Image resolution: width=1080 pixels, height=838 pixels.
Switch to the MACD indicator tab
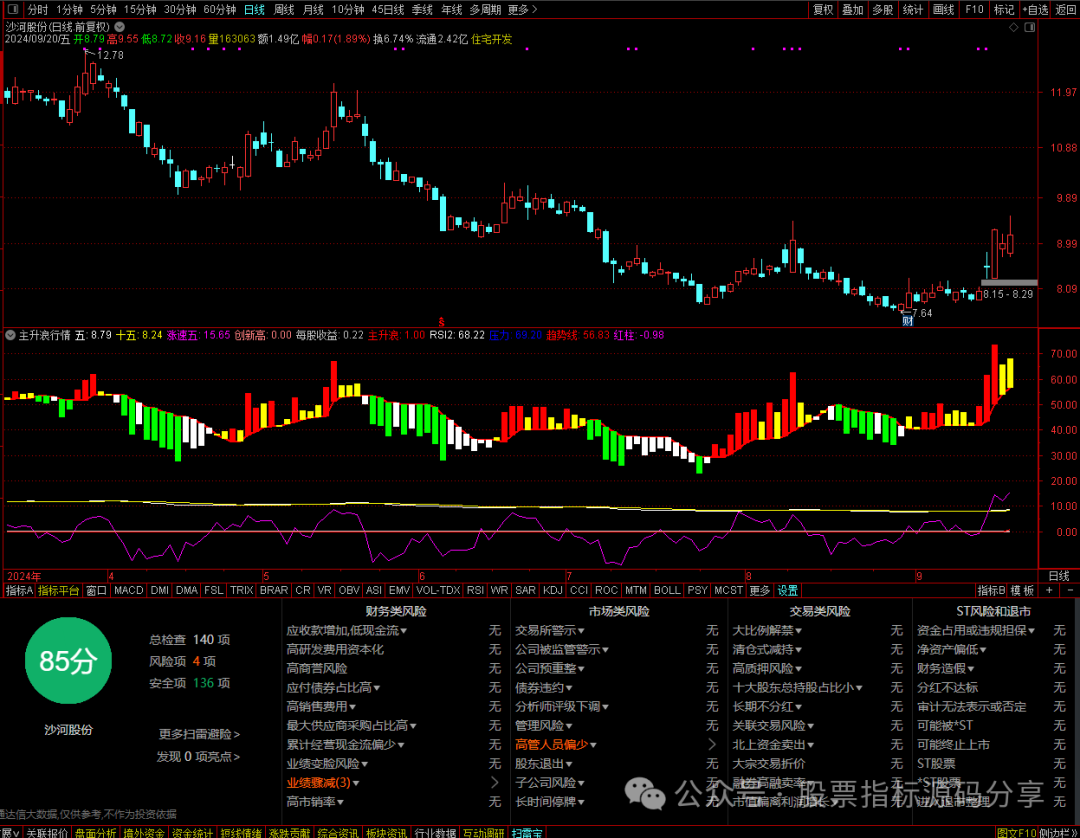point(128,590)
